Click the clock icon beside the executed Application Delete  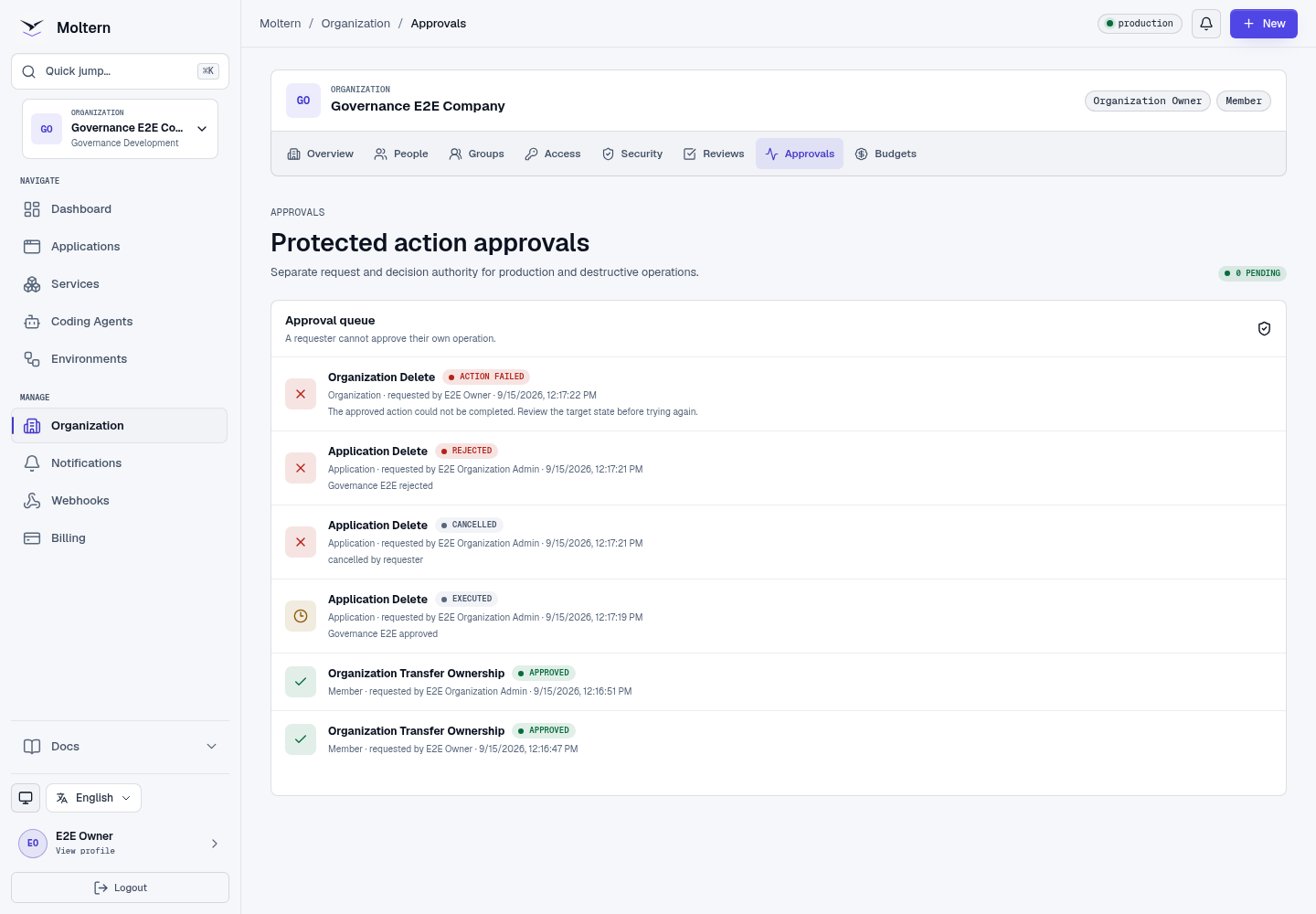click(301, 616)
